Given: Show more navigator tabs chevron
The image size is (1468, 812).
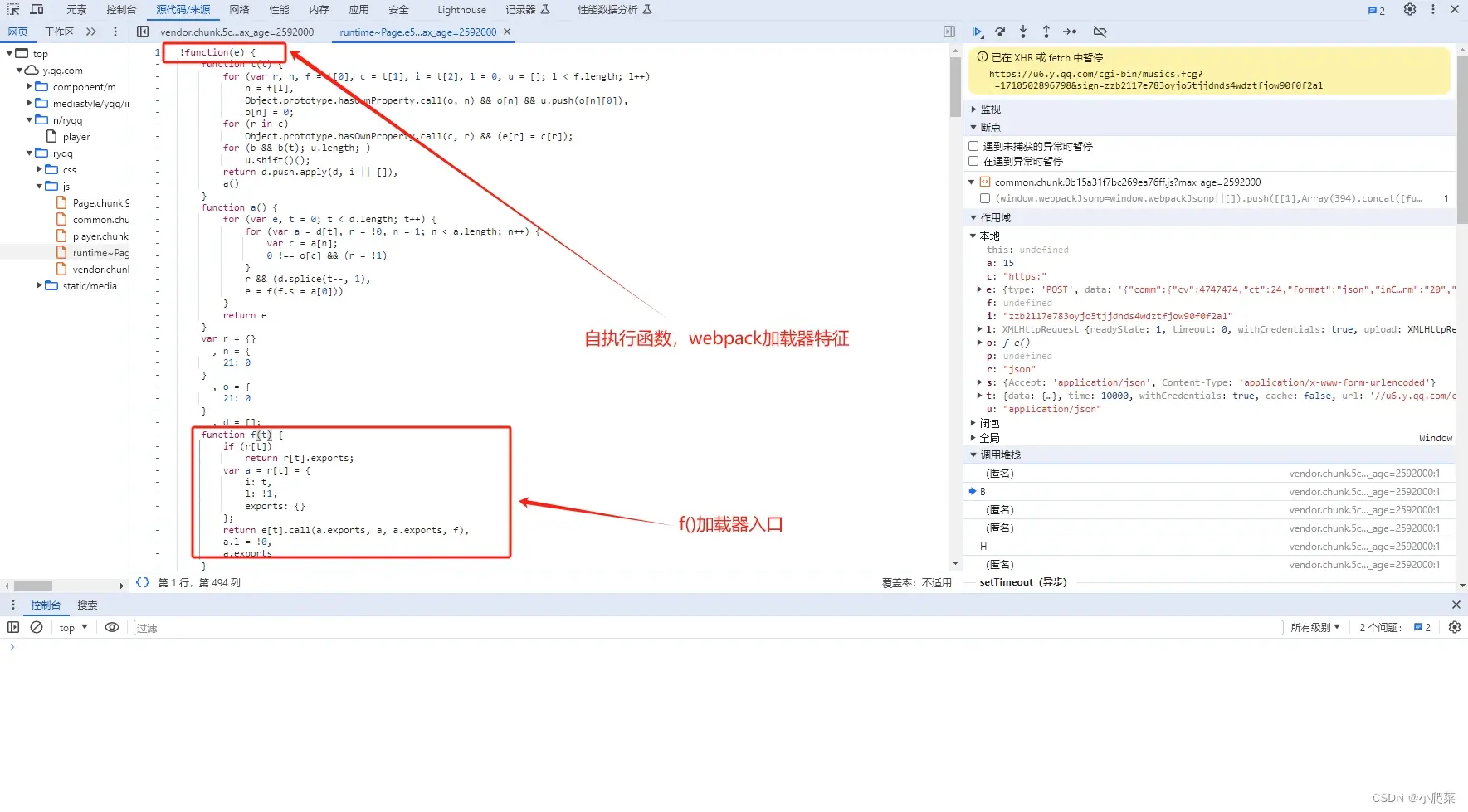Looking at the screenshot, I should click(x=91, y=32).
